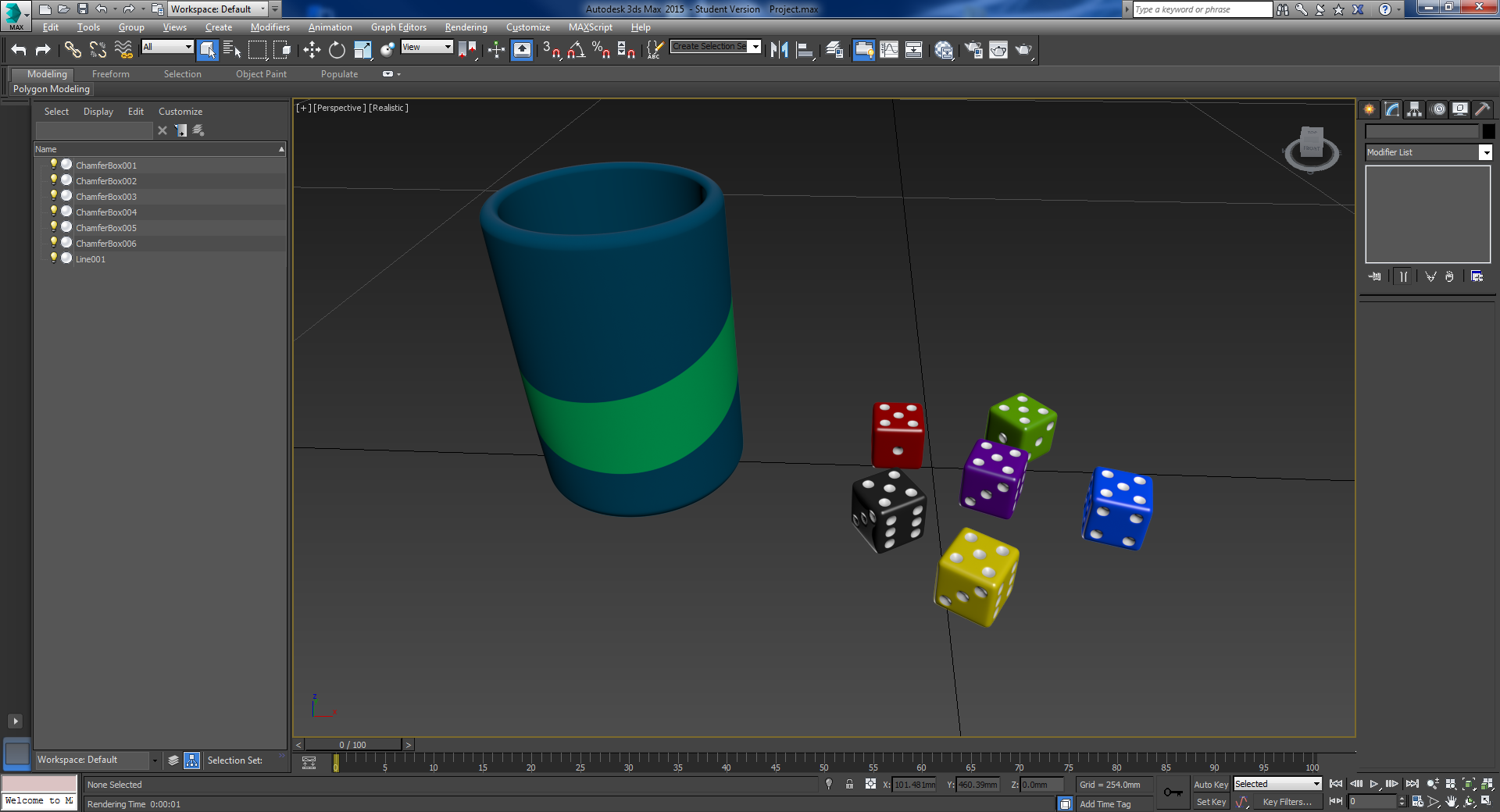
Task: Toggle visibility bulb of ChamferBox003
Action: (54, 195)
